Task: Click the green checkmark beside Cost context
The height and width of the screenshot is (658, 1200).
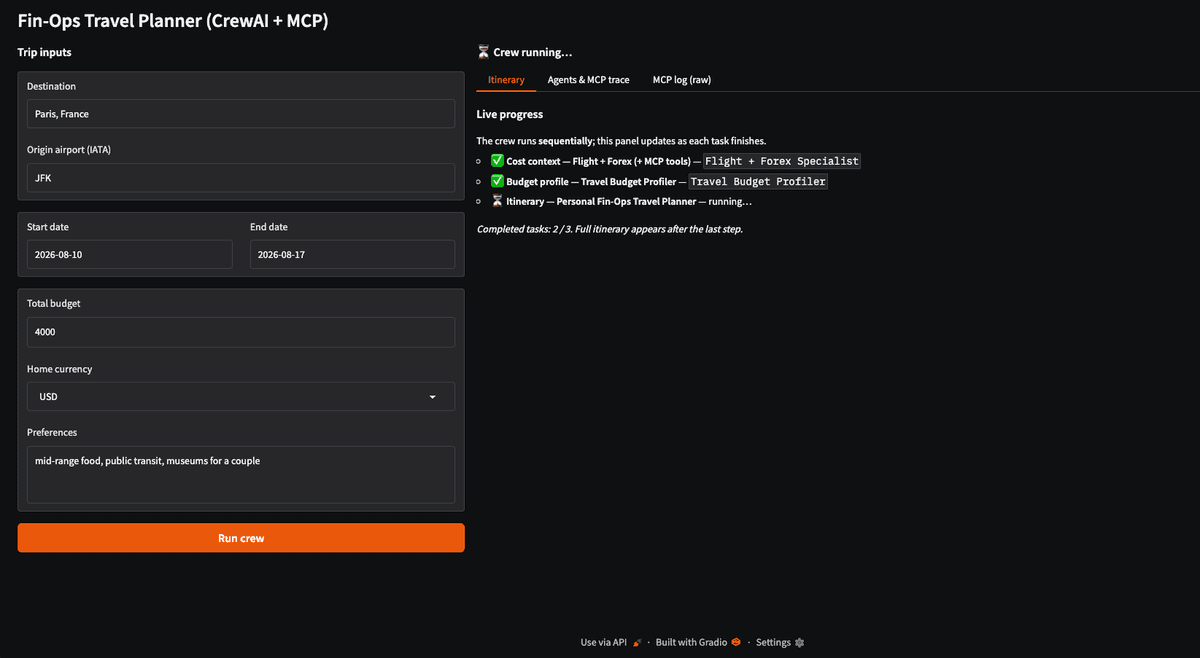Action: click(497, 161)
